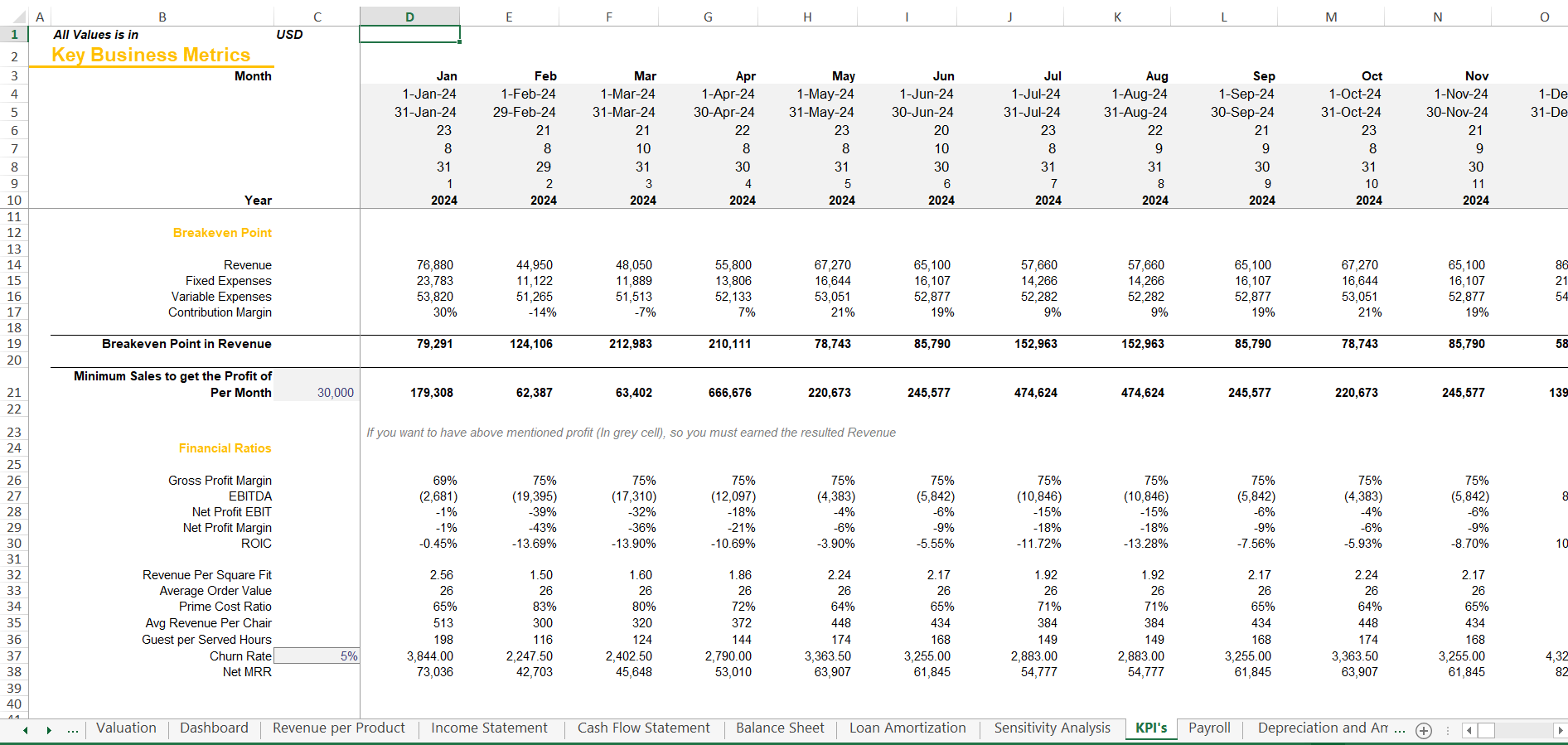
Task: Click the Breakeven Point in Revenue label
Action: (x=186, y=344)
